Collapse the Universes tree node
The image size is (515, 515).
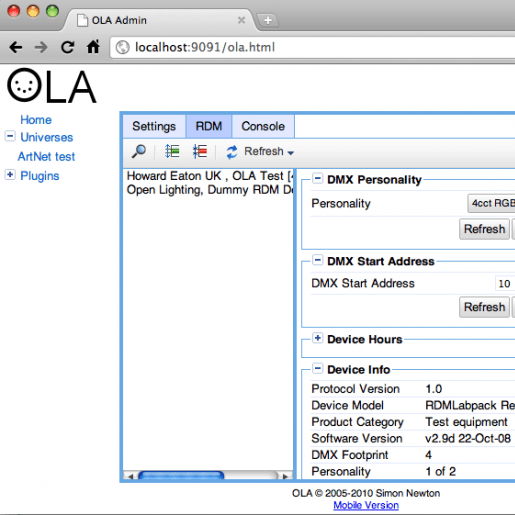[10, 136]
